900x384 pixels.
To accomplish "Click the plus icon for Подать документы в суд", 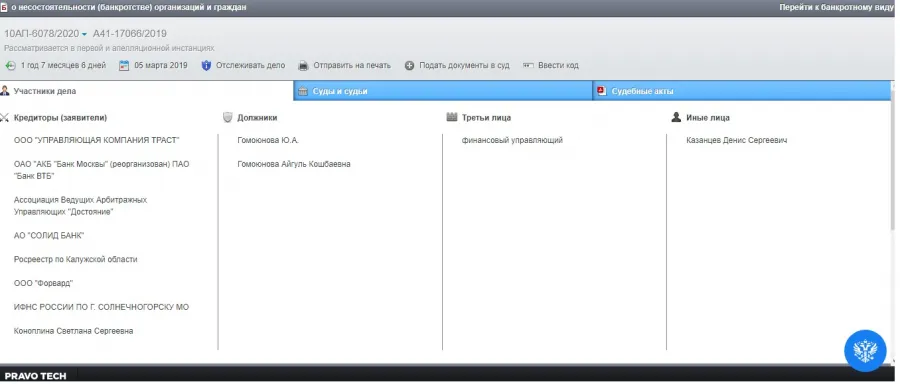I will [x=409, y=66].
